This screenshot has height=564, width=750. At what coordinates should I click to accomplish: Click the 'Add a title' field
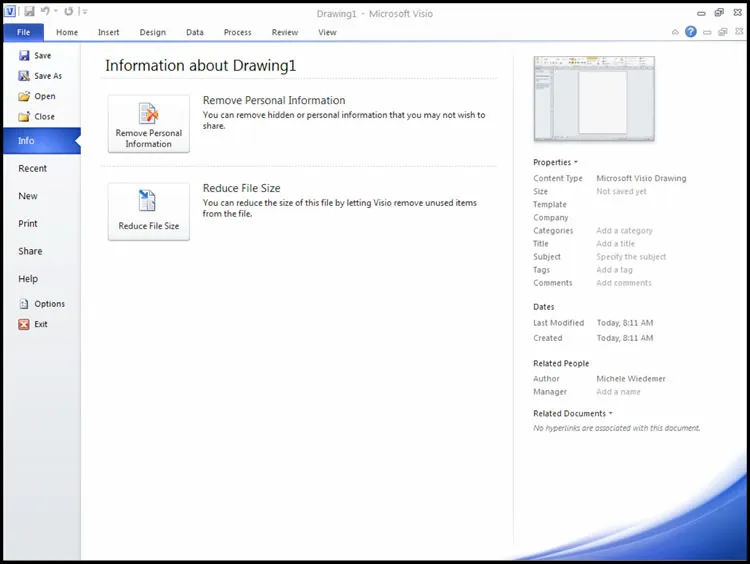coord(616,243)
